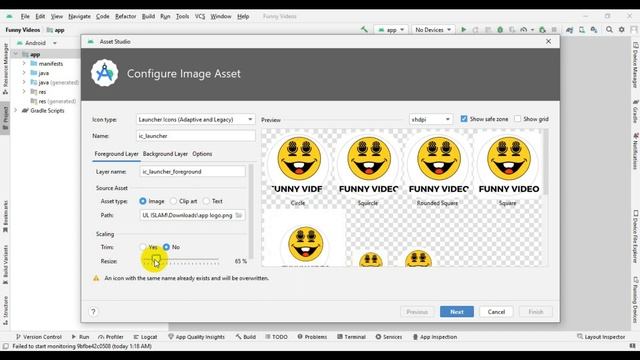Open Device File Explorer side panel
The width and height of the screenshot is (640, 360).
pos(635,237)
